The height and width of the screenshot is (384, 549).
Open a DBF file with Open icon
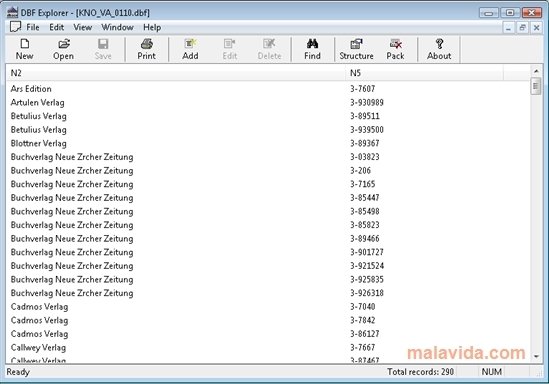(63, 49)
